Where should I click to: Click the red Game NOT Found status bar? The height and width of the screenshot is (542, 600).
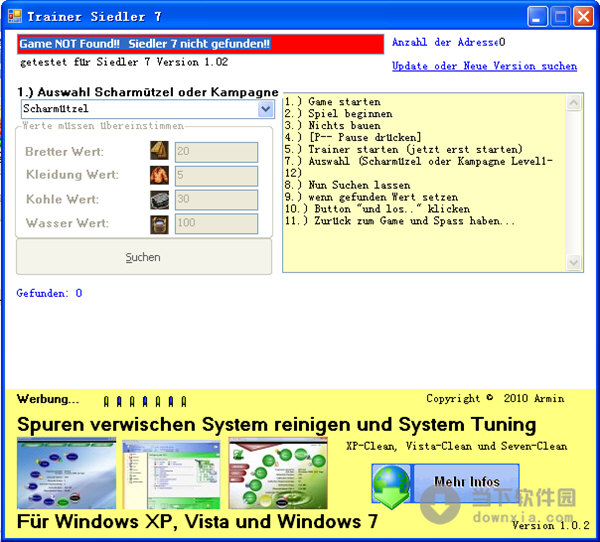pyautogui.click(x=200, y=44)
